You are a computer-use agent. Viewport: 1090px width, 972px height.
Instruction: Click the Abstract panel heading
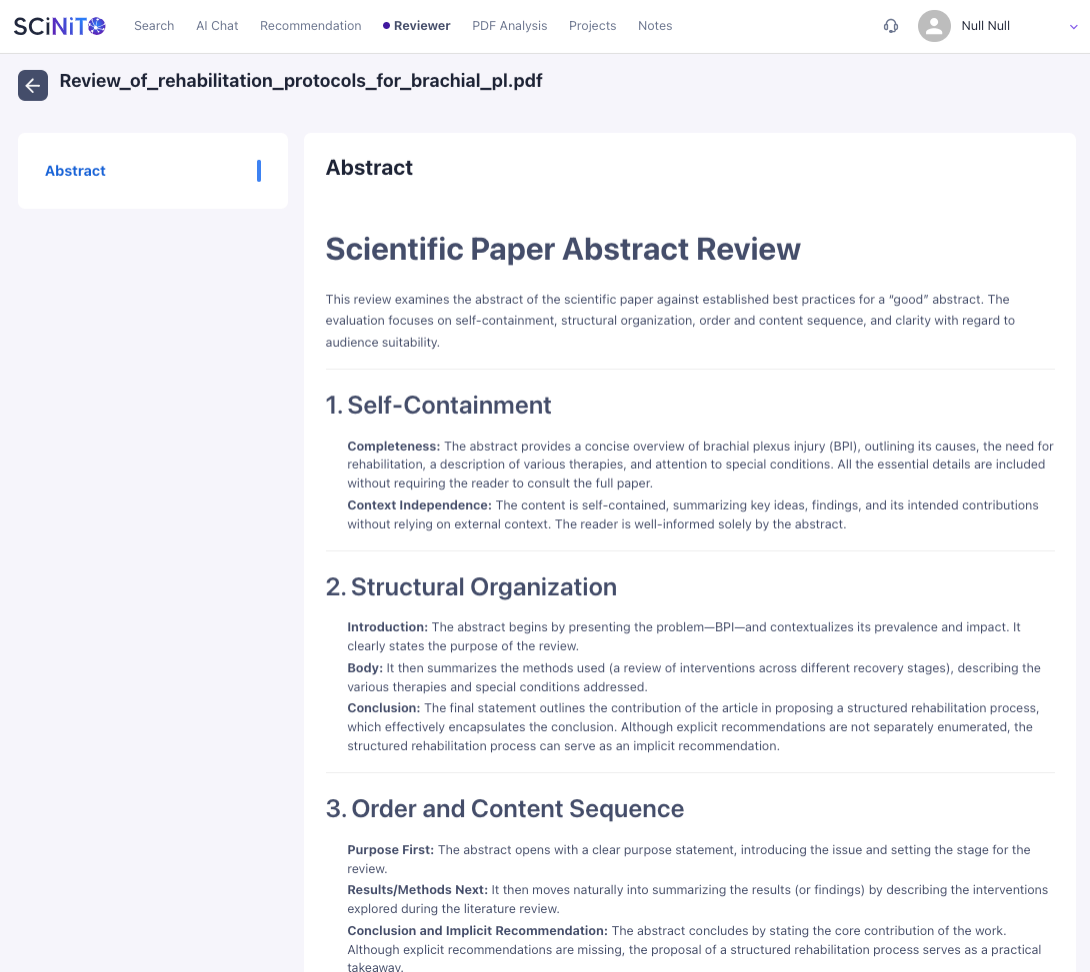tap(369, 168)
